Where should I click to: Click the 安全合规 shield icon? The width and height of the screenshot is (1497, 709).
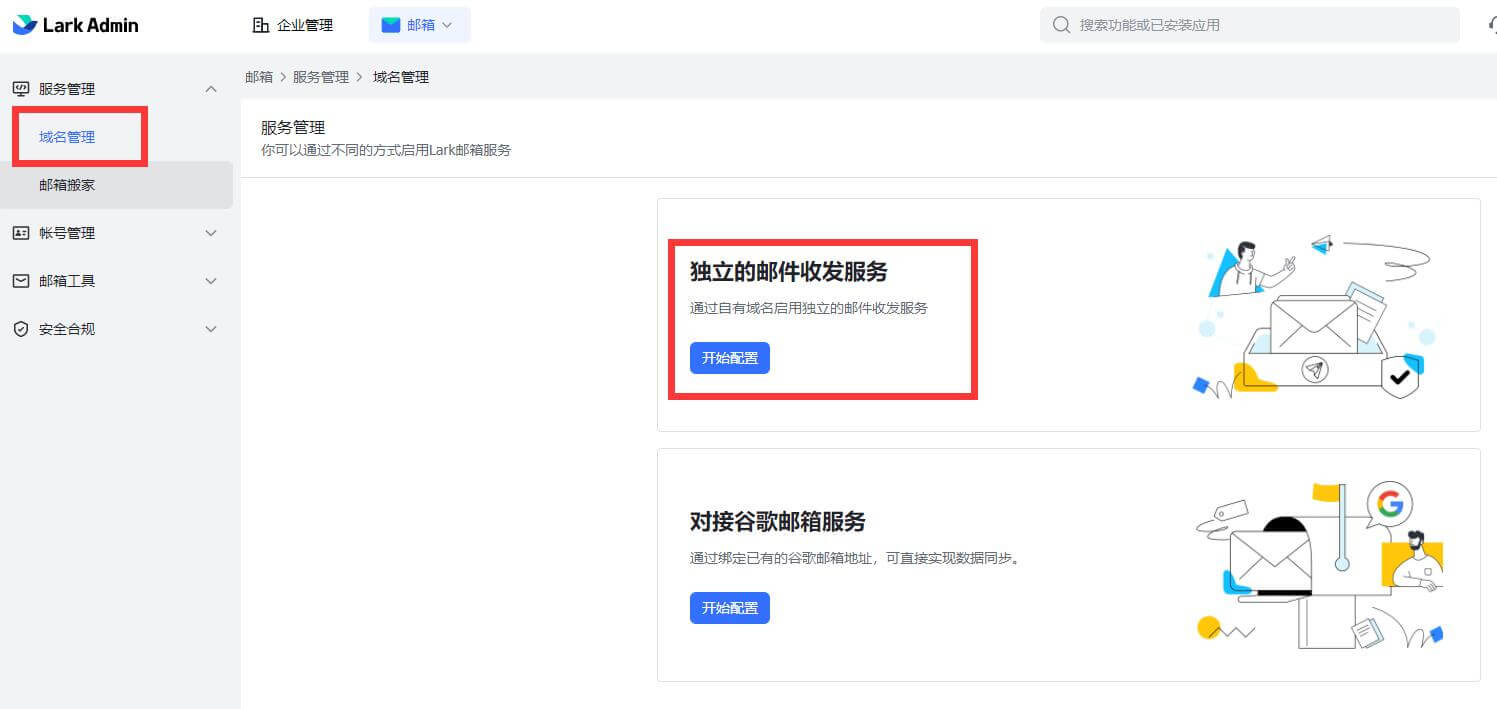tap(22, 329)
